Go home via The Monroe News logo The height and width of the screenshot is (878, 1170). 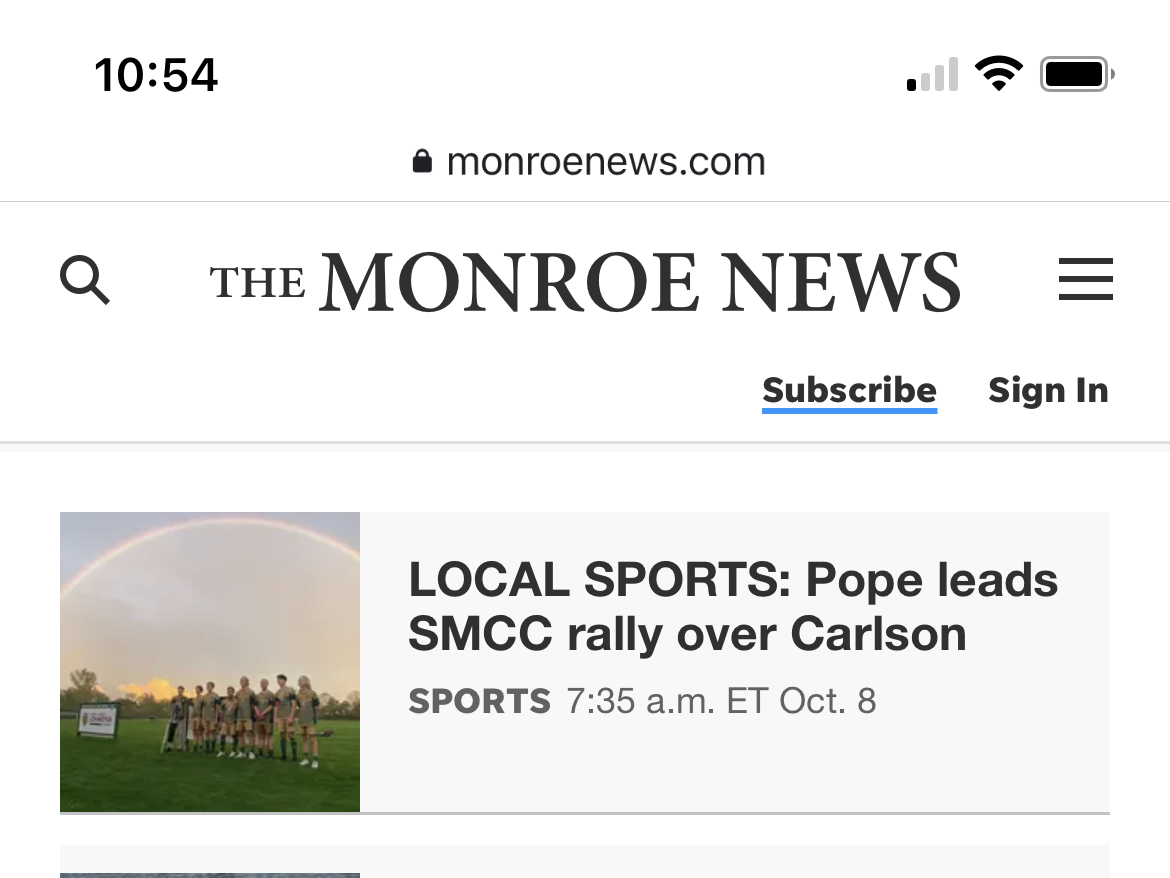point(586,281)
